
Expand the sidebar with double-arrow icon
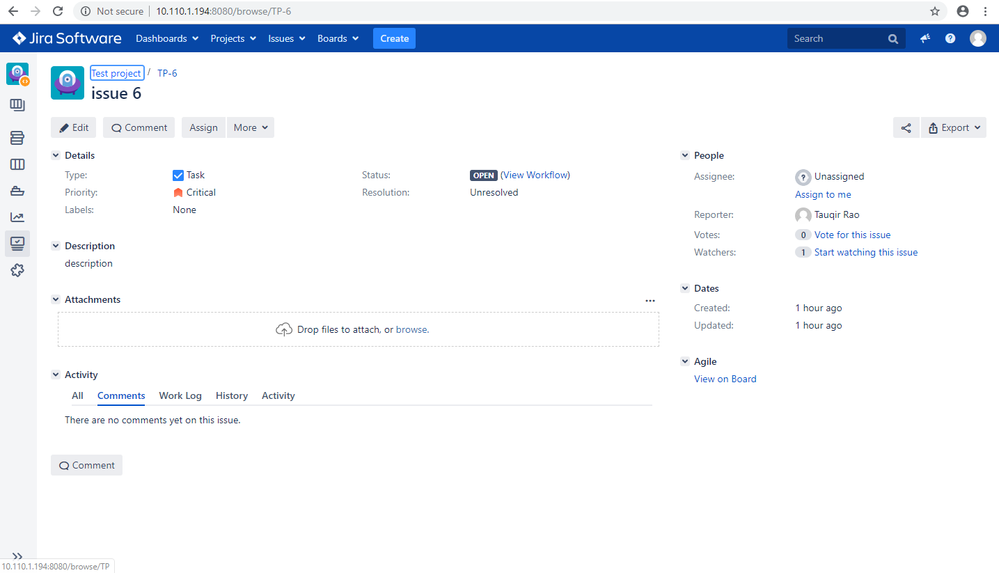click(17, 556)
